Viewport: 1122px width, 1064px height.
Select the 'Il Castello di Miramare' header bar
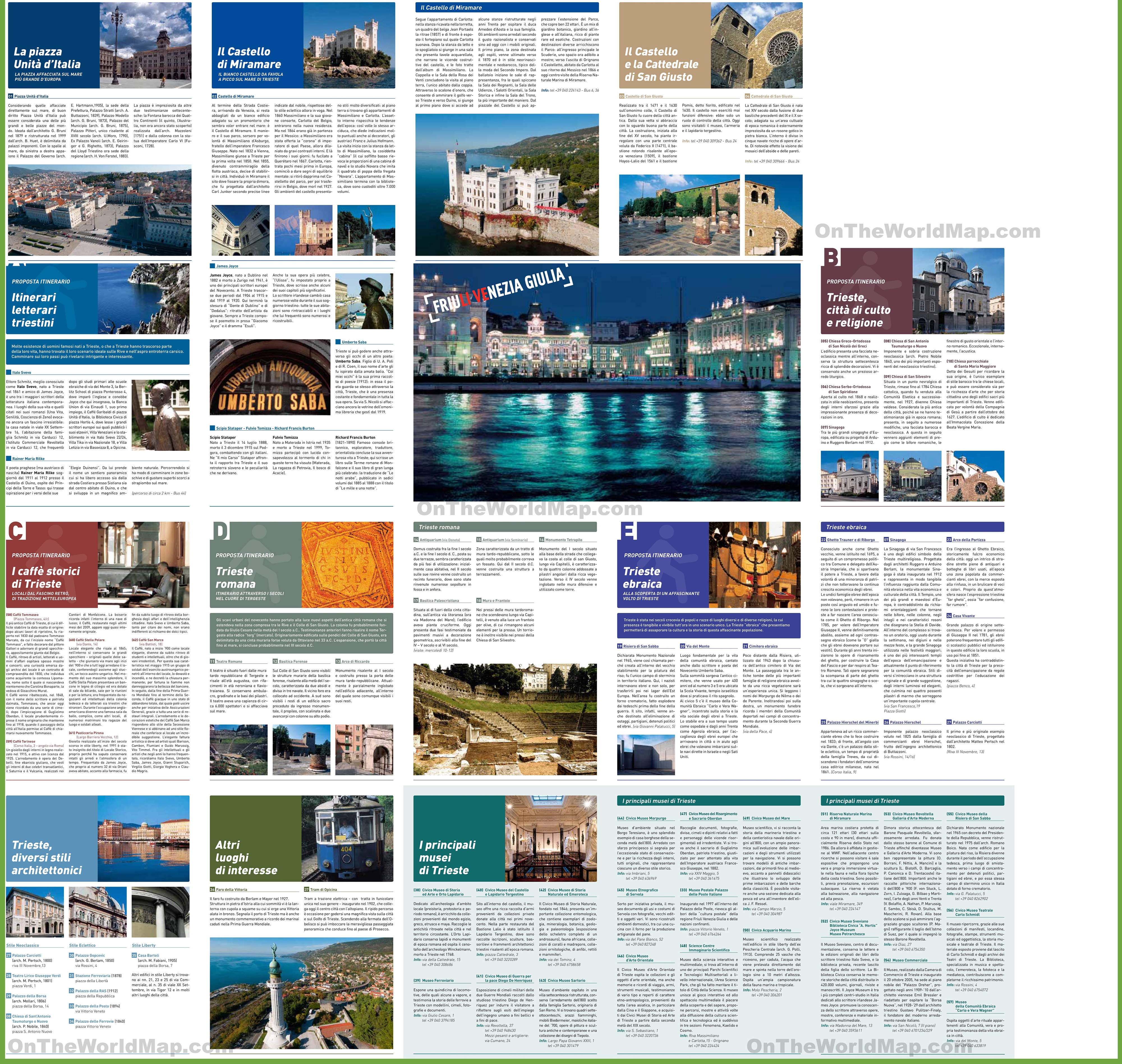(x=507, y=7)
